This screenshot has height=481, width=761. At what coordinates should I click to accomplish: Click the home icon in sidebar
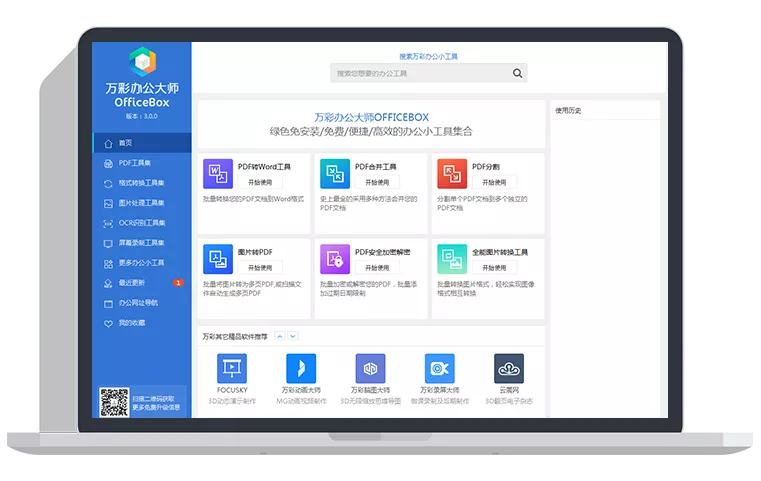(x=108, y=143)
